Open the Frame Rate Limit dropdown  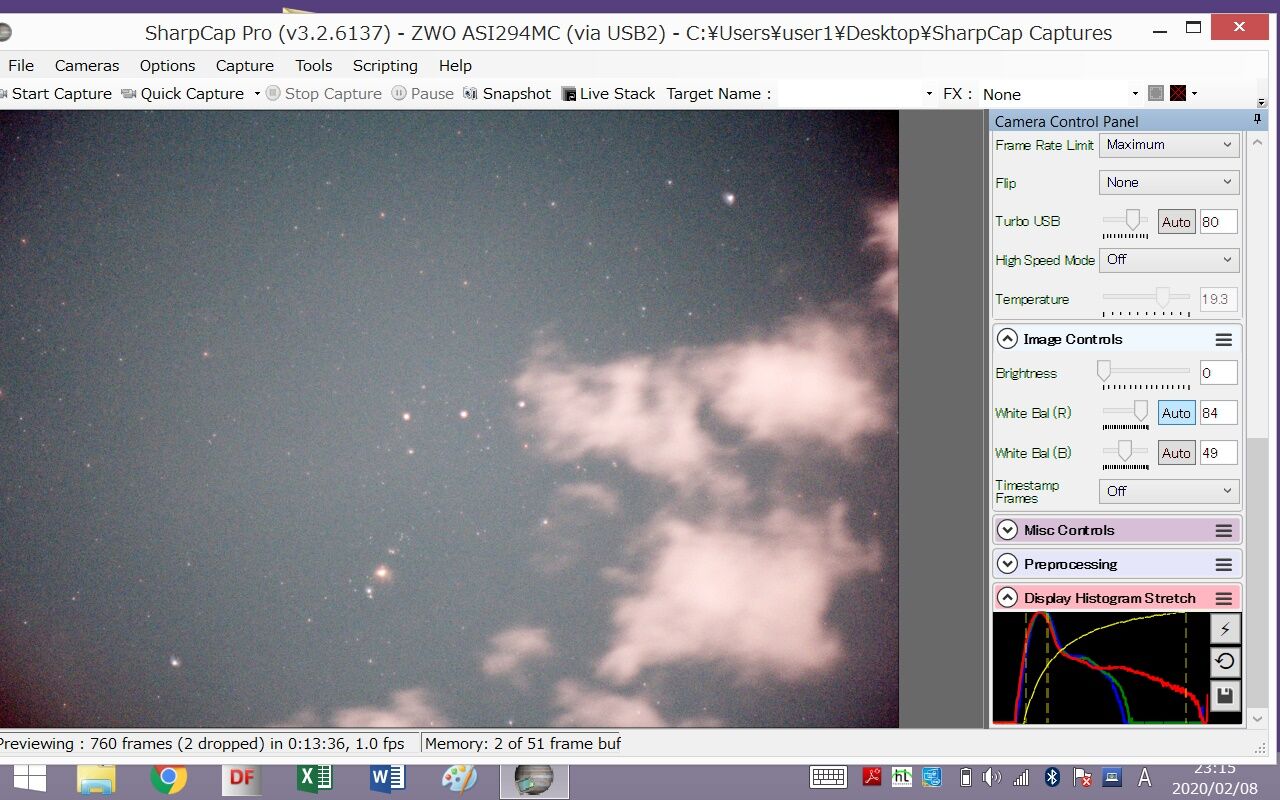[1169, 145]
